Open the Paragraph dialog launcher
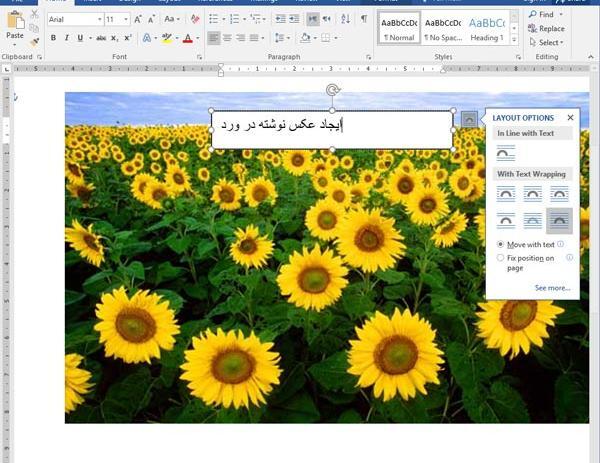This screenshot has height=463, width=600. (x=368, y=57)
